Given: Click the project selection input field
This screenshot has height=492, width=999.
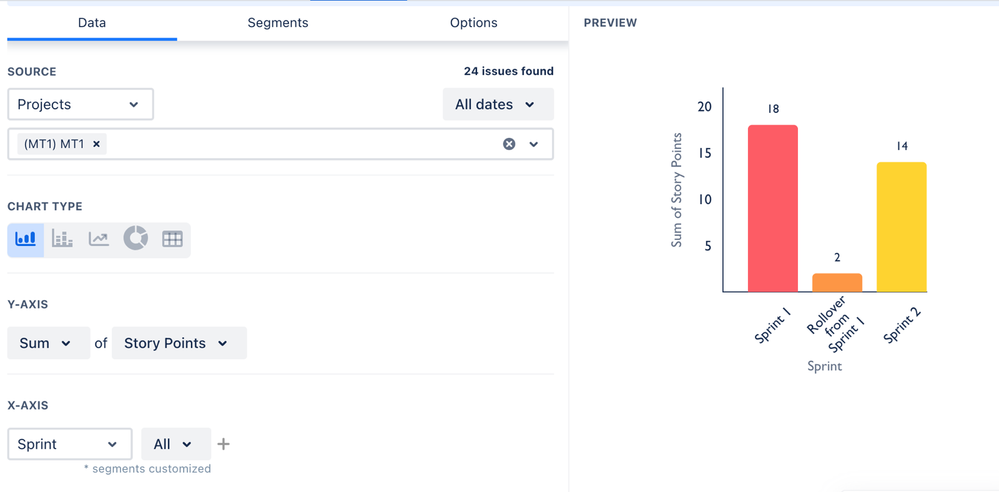Looking at the screenshot, I should [x=280, y=144].
